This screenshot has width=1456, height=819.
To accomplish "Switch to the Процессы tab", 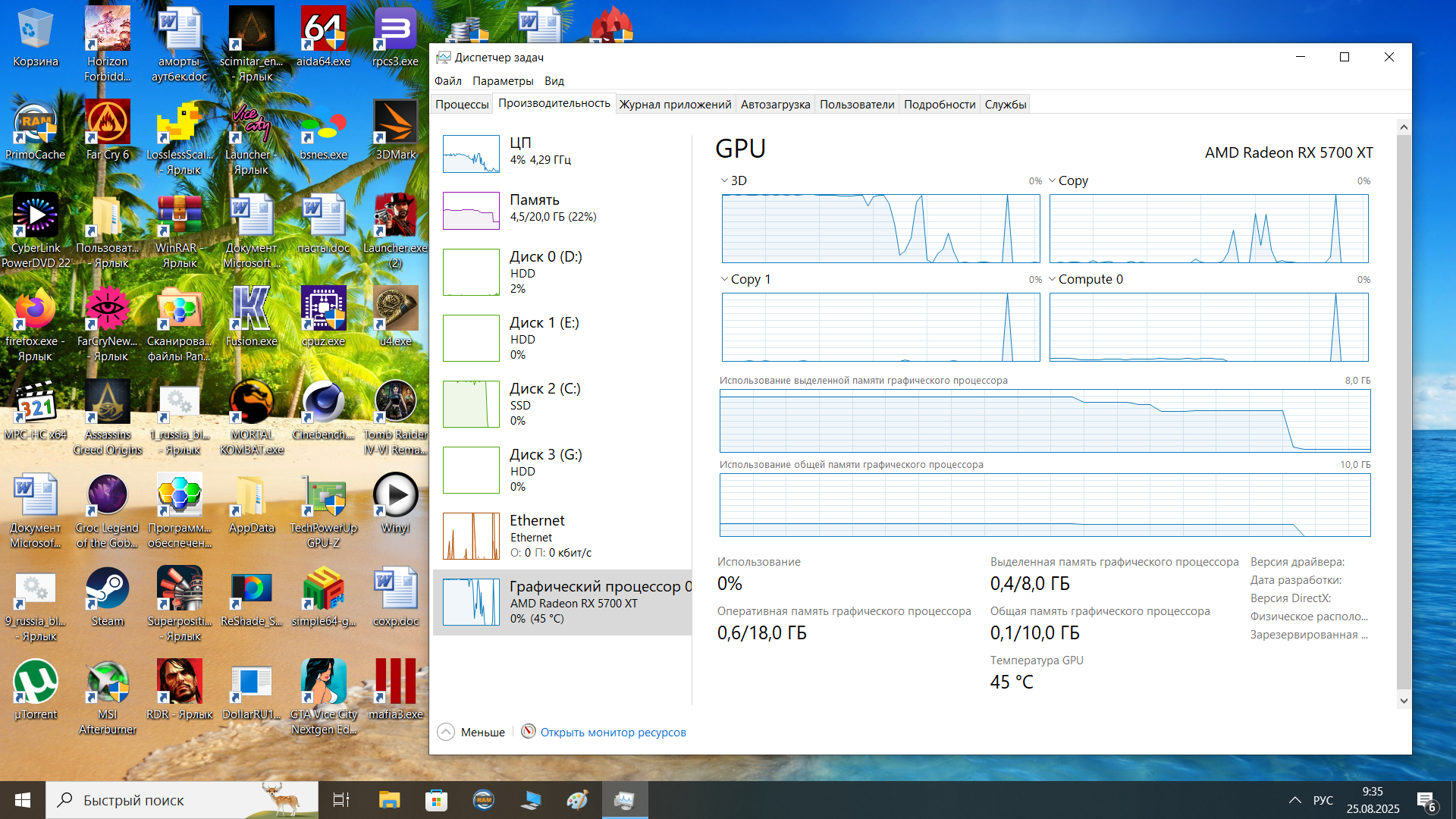I will coord(461,104).
